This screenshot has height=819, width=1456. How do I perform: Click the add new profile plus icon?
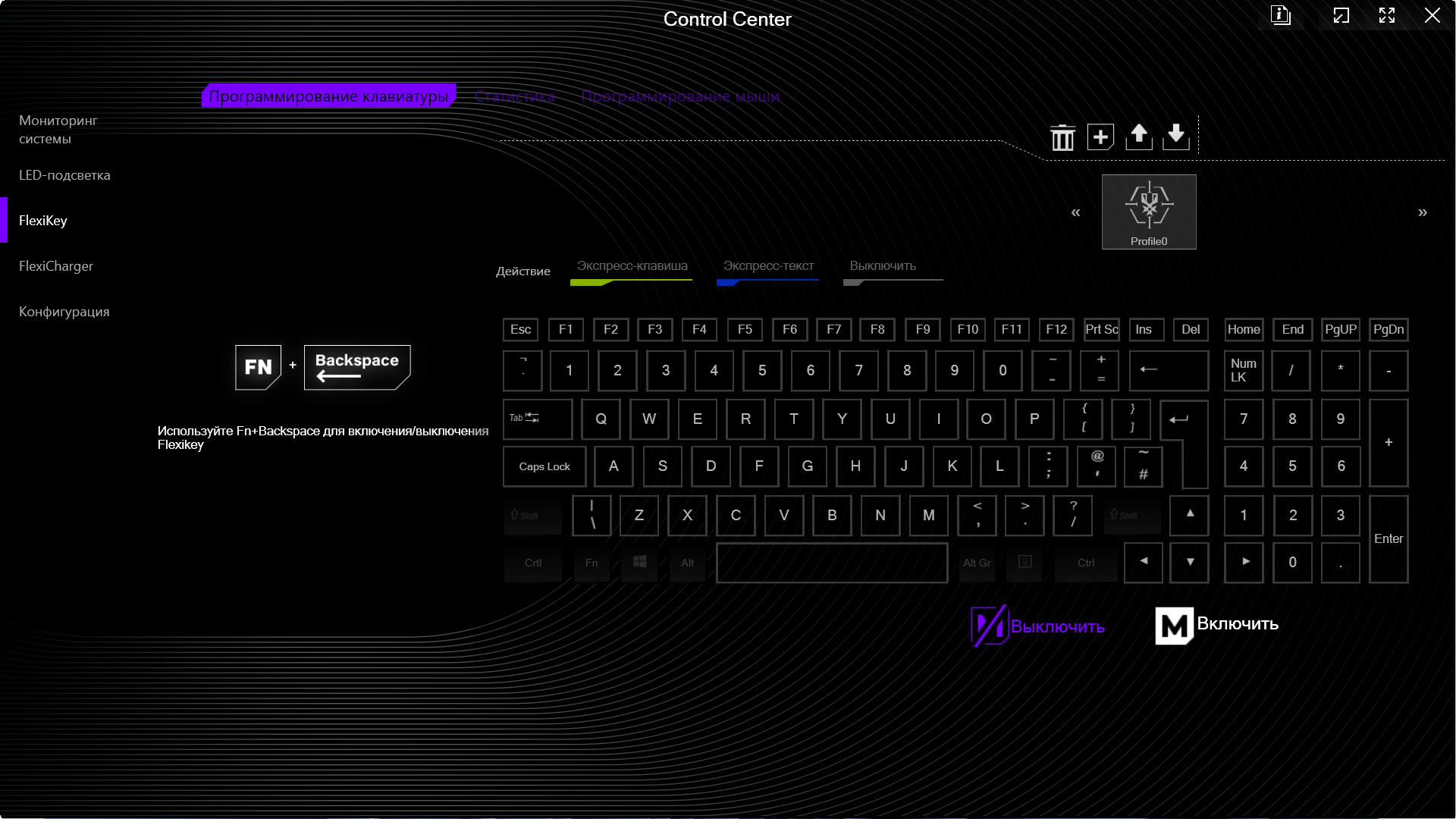click(x=1100, y=136)
